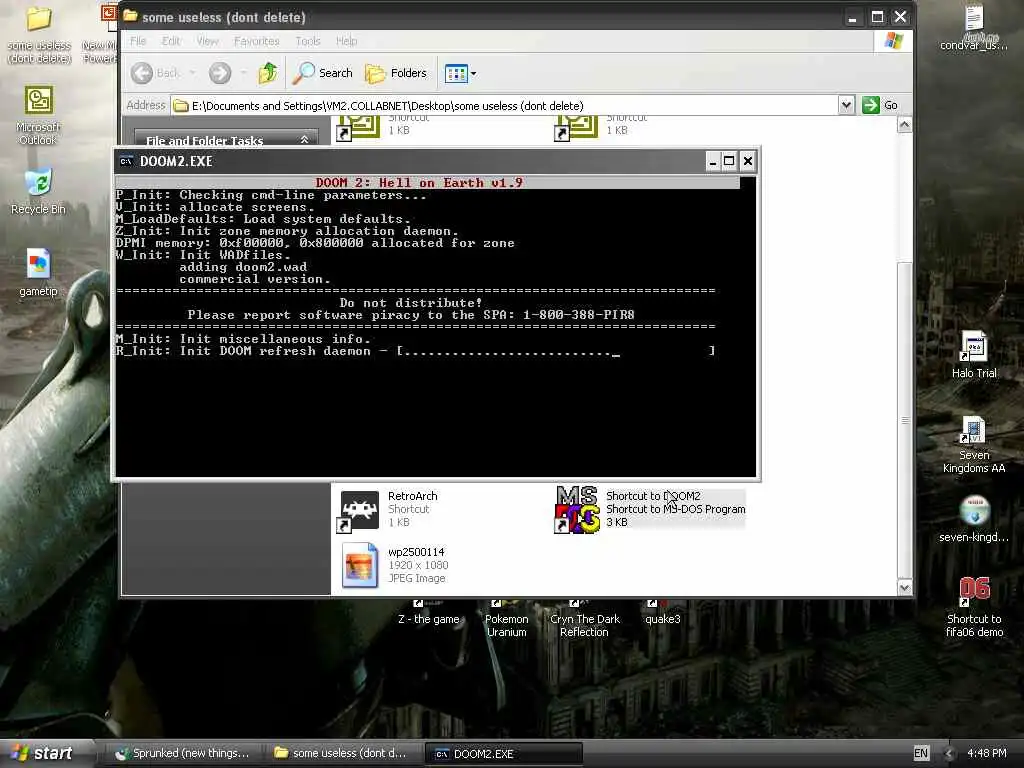Click the scroll up arrow in the Explorer window
This screenshot has width=1024, height=768.
pos(904,125)
